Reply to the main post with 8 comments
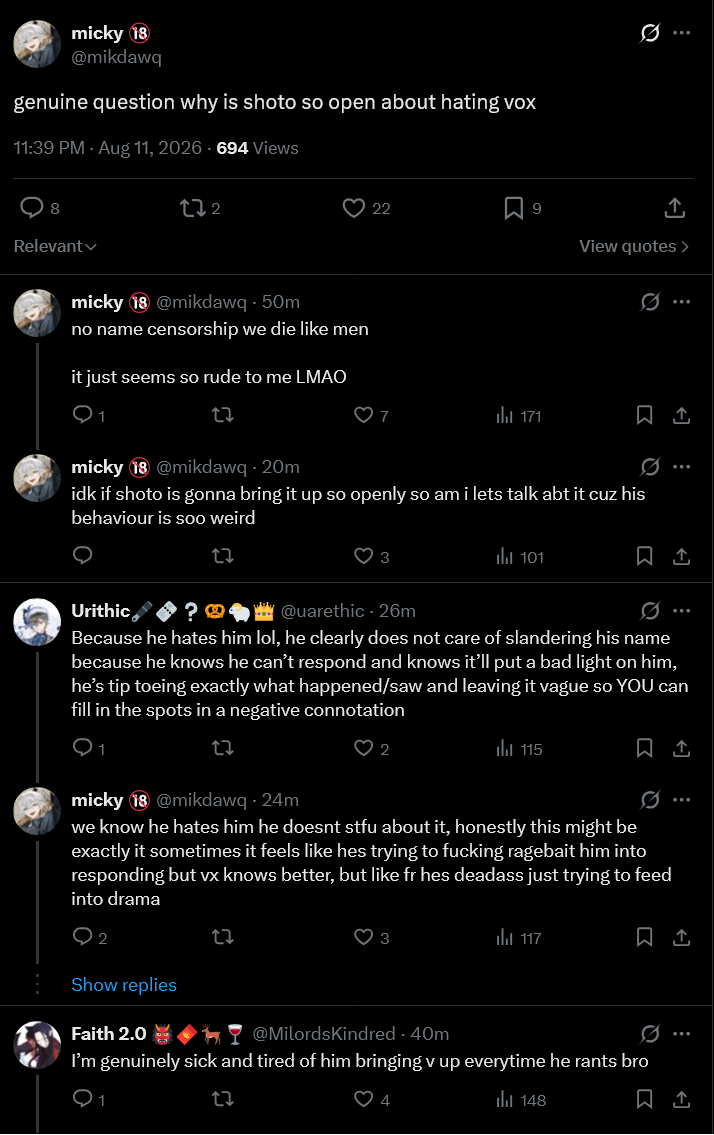This screenshot has width=714, height=1135. (39, 208)
